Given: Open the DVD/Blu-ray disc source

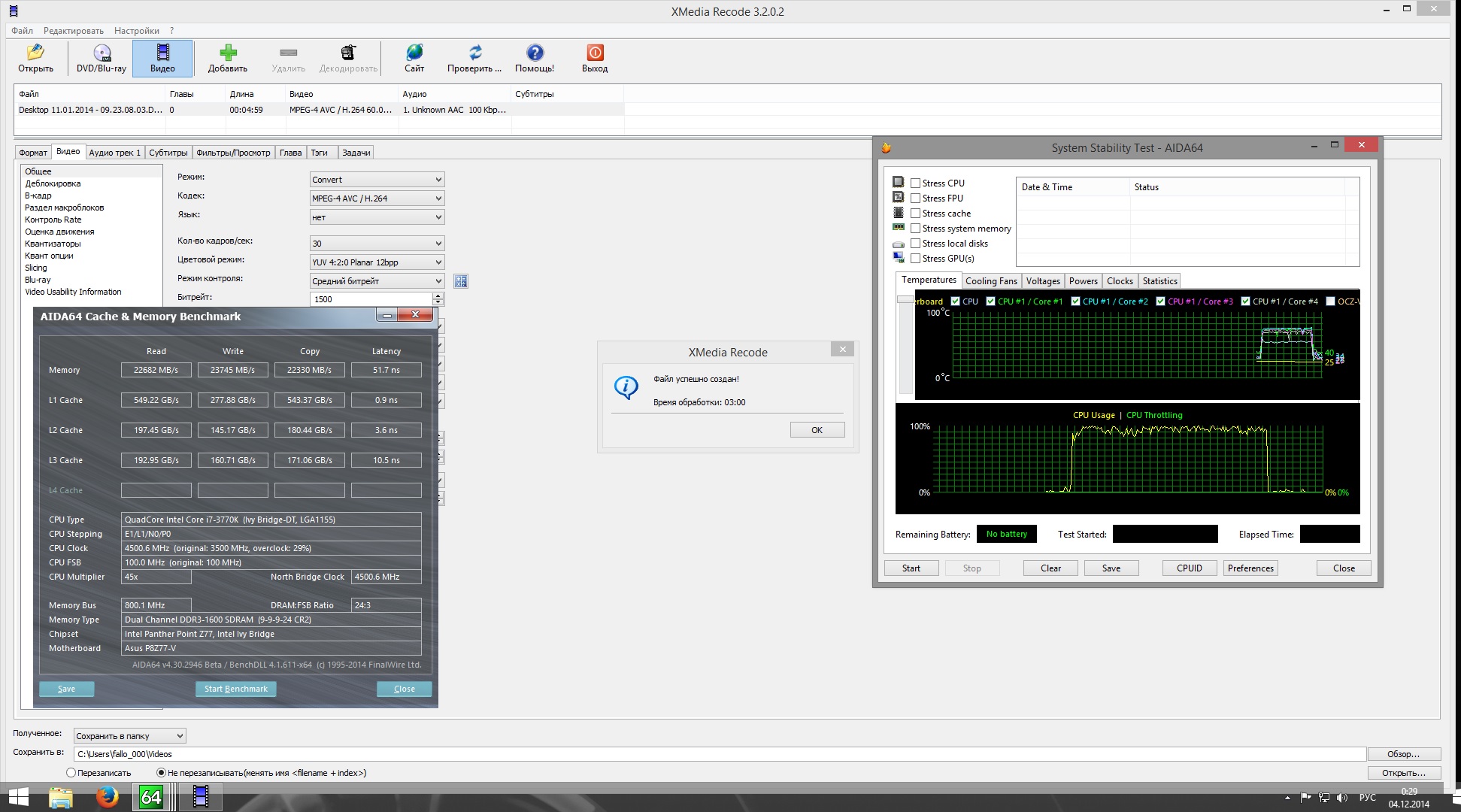Looking at the screenshot, I should click(102, 53).
